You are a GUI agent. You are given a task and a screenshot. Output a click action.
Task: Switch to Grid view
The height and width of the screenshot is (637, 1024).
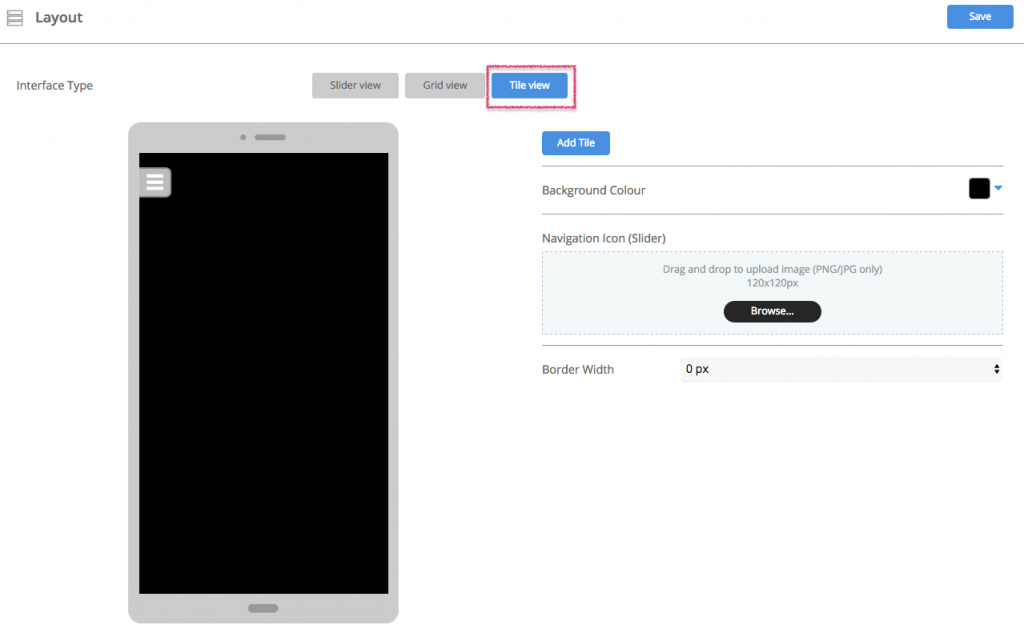[x=445, y=85]
